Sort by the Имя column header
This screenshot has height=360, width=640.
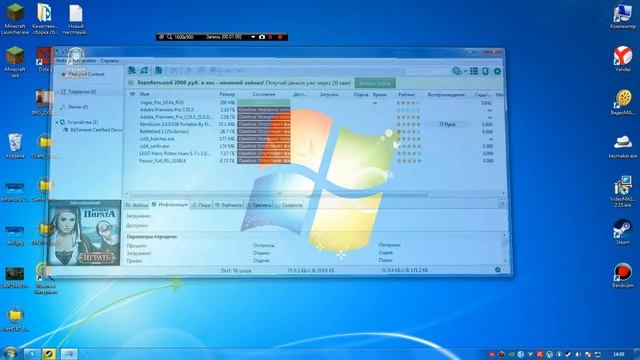(144, 94)
